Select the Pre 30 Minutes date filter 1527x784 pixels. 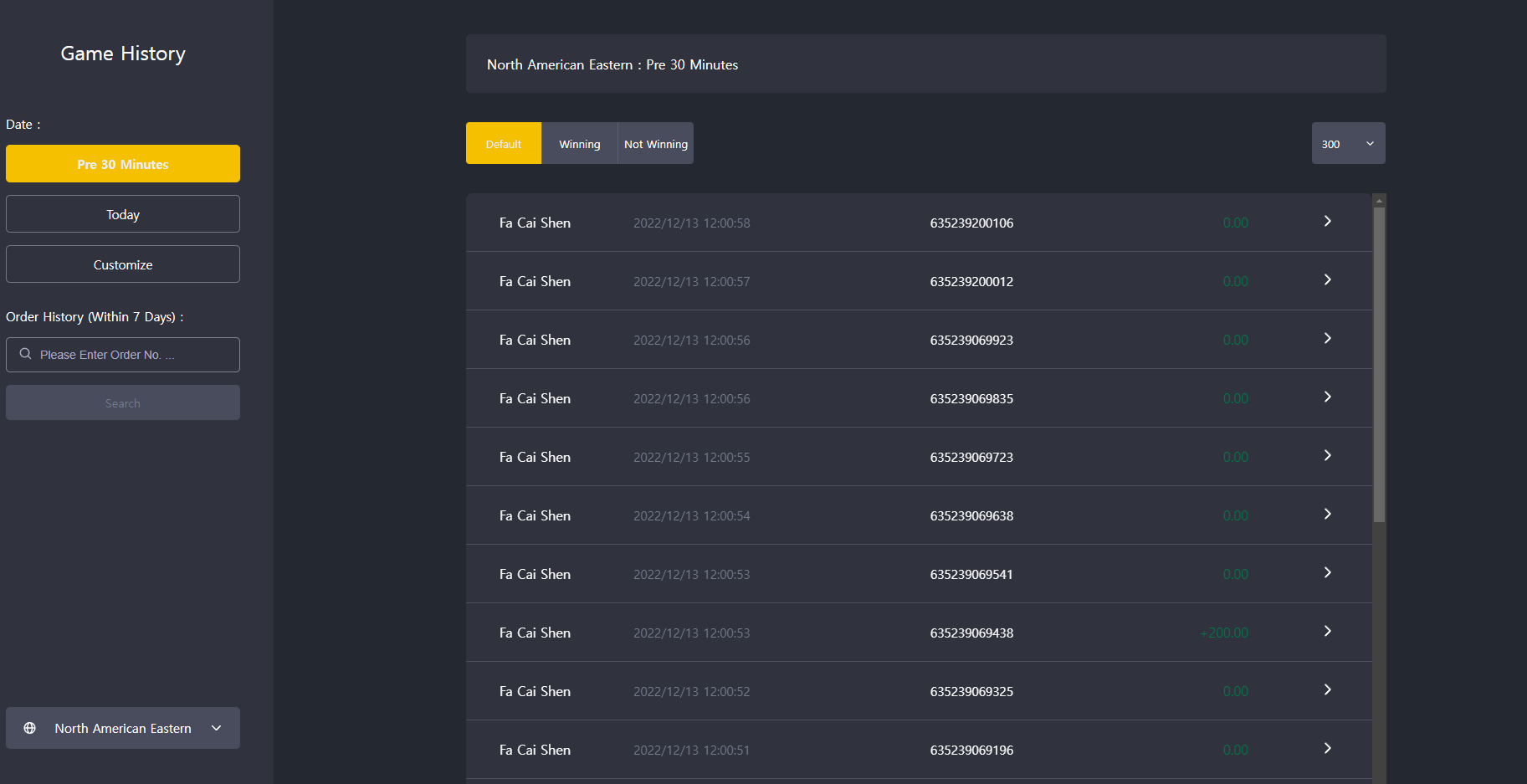point(123,164)
